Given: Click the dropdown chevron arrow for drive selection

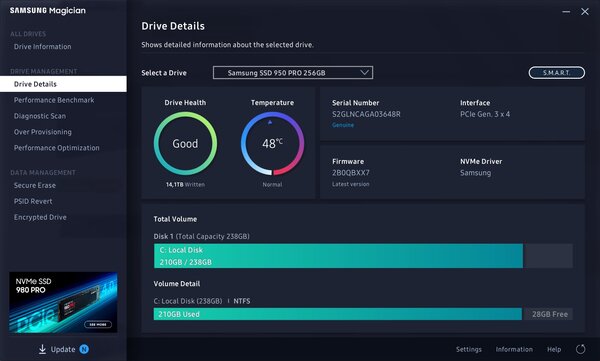Looking at the screenshot, I should click(x=365, y=72).
